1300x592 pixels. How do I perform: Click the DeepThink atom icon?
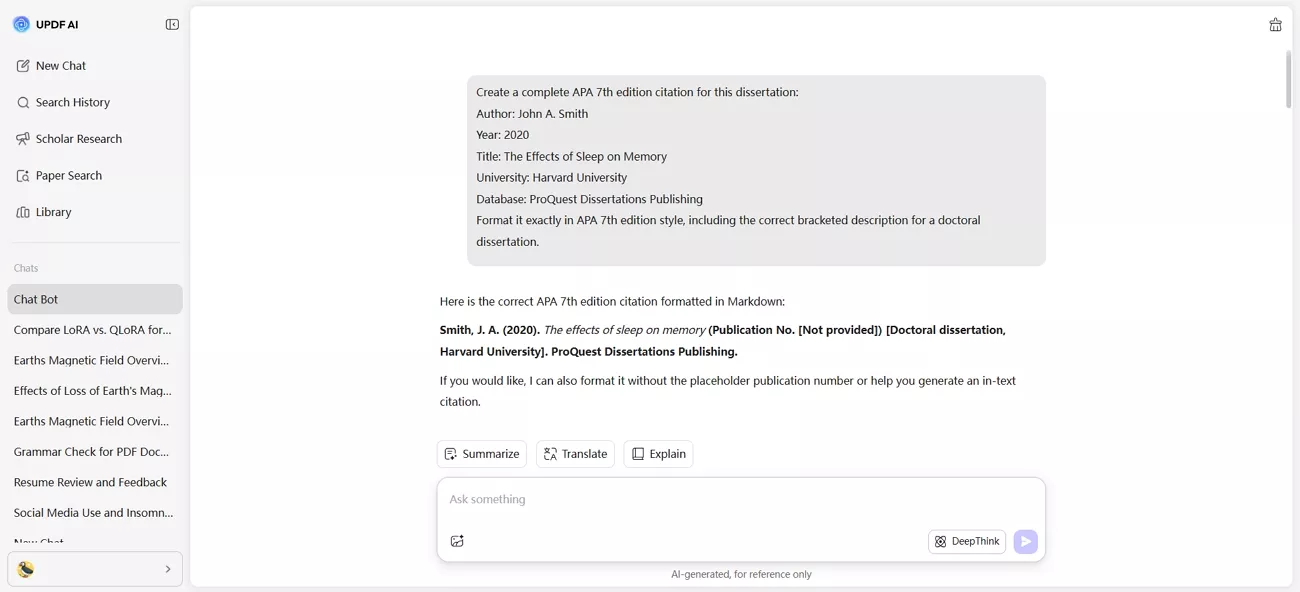(x=940, y=541)
